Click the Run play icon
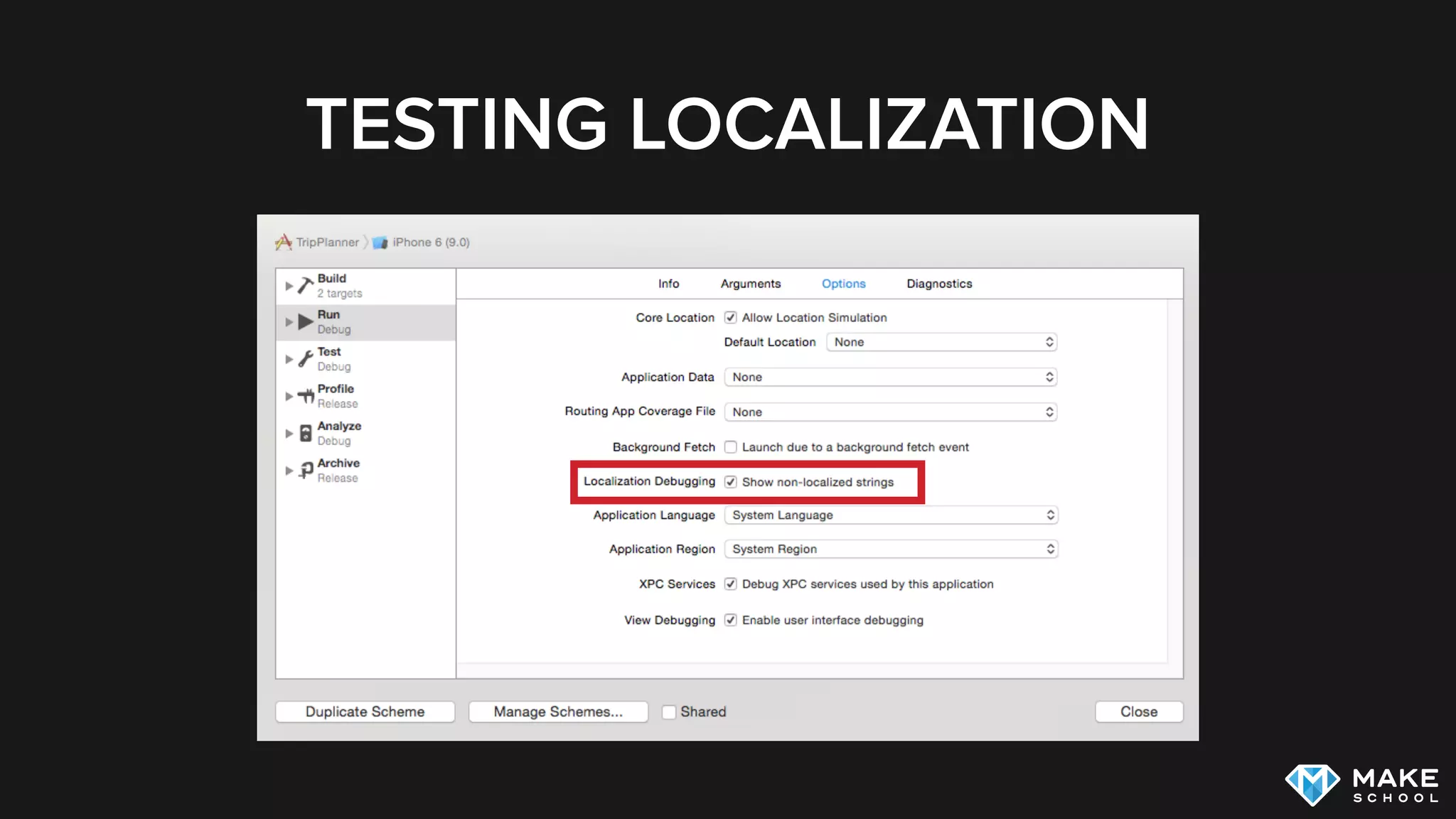Screen dimensions: 1456x819 [x=306, y=322]
